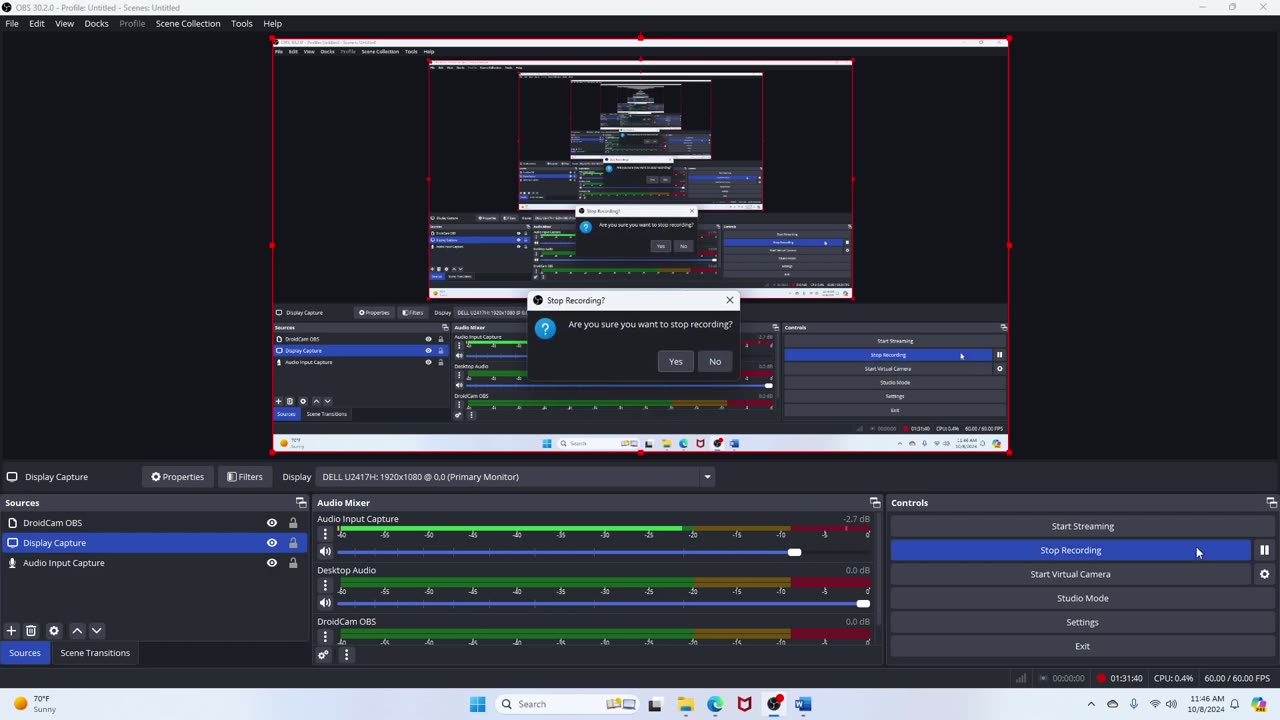Open DroidCam OBS mixer three-dot menu
This screenshot has width=1280, height=720.
point(325,636)
